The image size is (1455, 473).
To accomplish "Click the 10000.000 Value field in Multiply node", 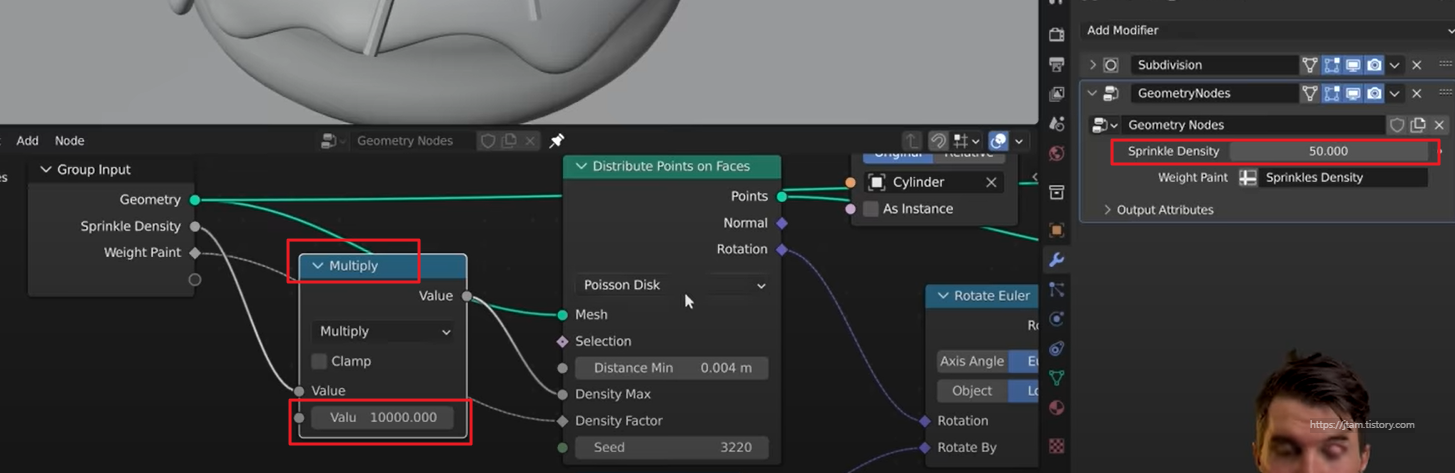I will coord(381,418).
